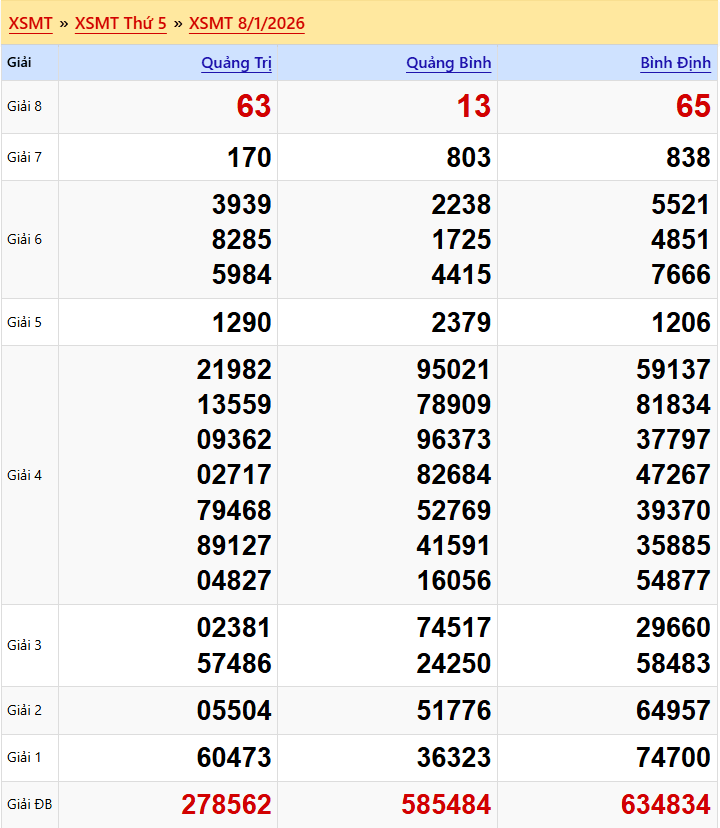Open the XSMT Thứ 5 link
Image resolution: width=720 pixels, height=828 pixels.
point(120,23)
